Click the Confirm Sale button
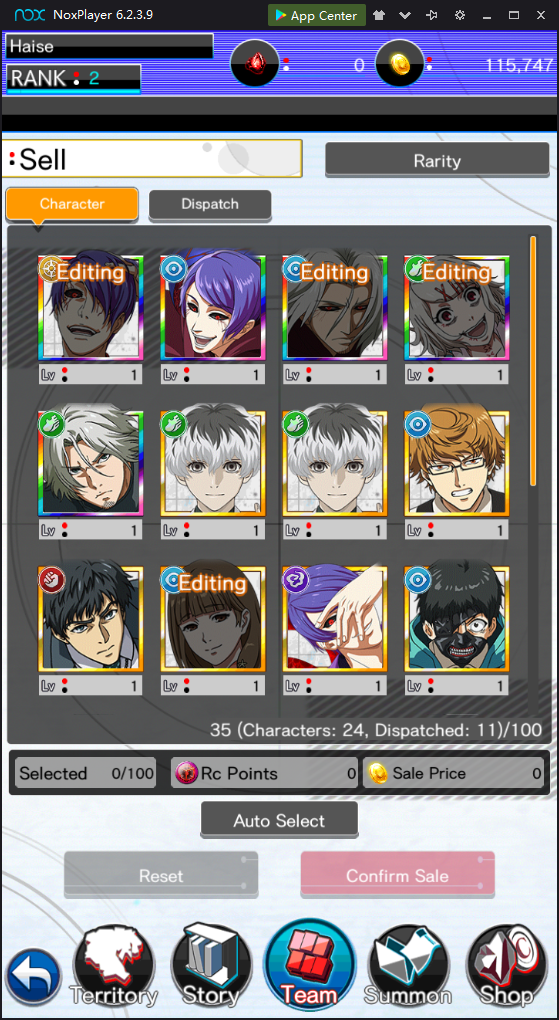 point(397,876)
